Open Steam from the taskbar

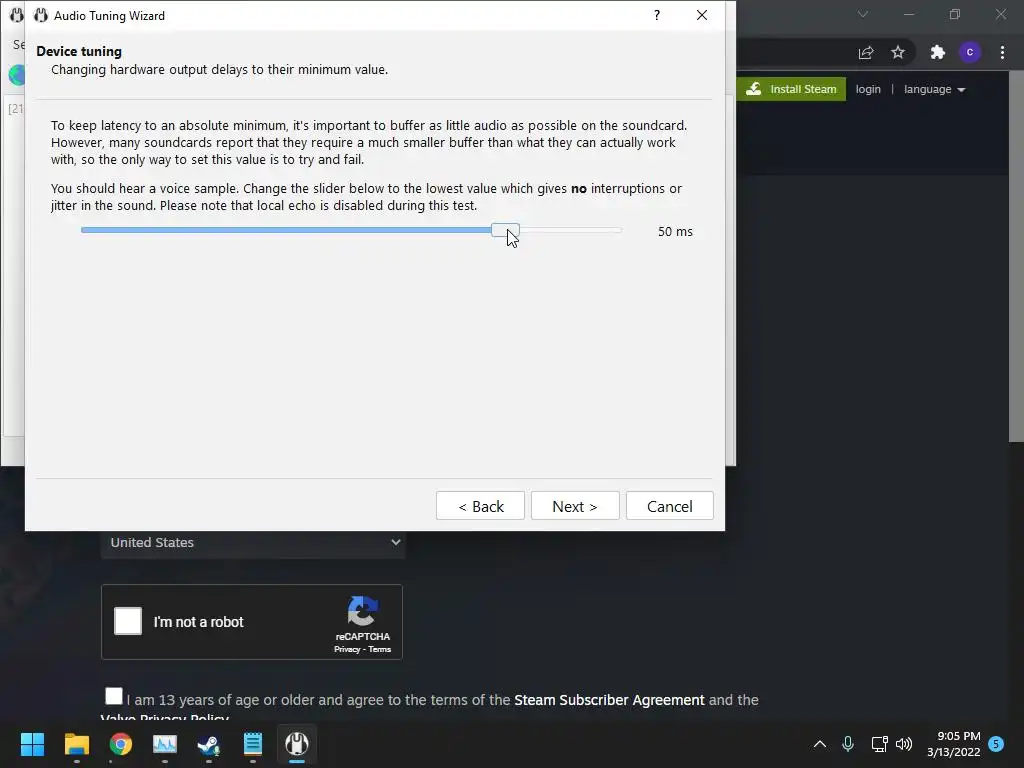point(209,744)
